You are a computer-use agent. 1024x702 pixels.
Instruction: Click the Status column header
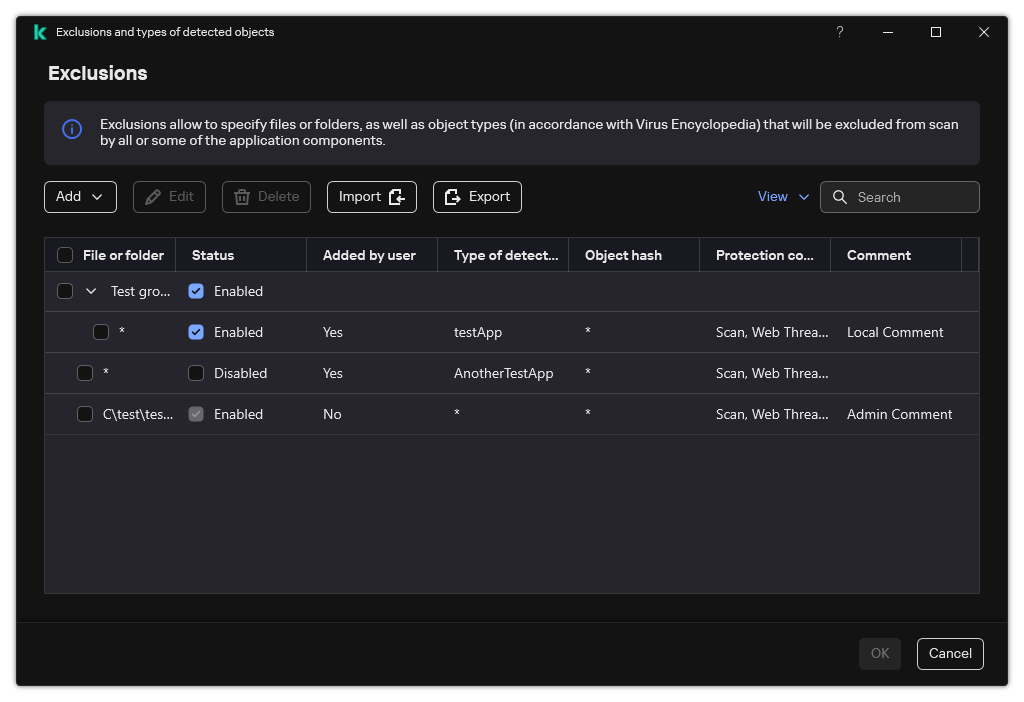point(213,254)
